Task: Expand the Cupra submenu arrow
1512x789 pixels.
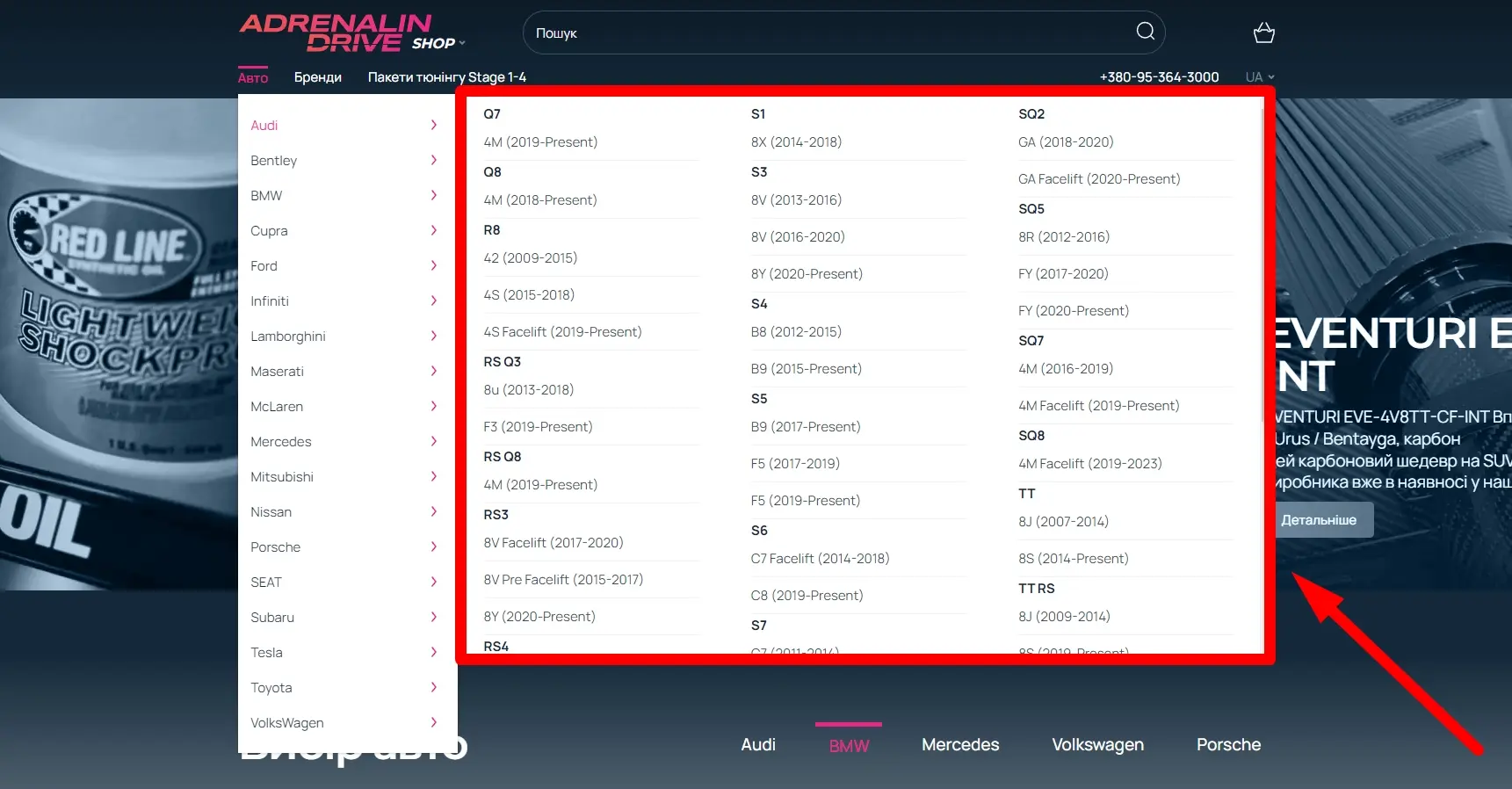Action: 434,230
